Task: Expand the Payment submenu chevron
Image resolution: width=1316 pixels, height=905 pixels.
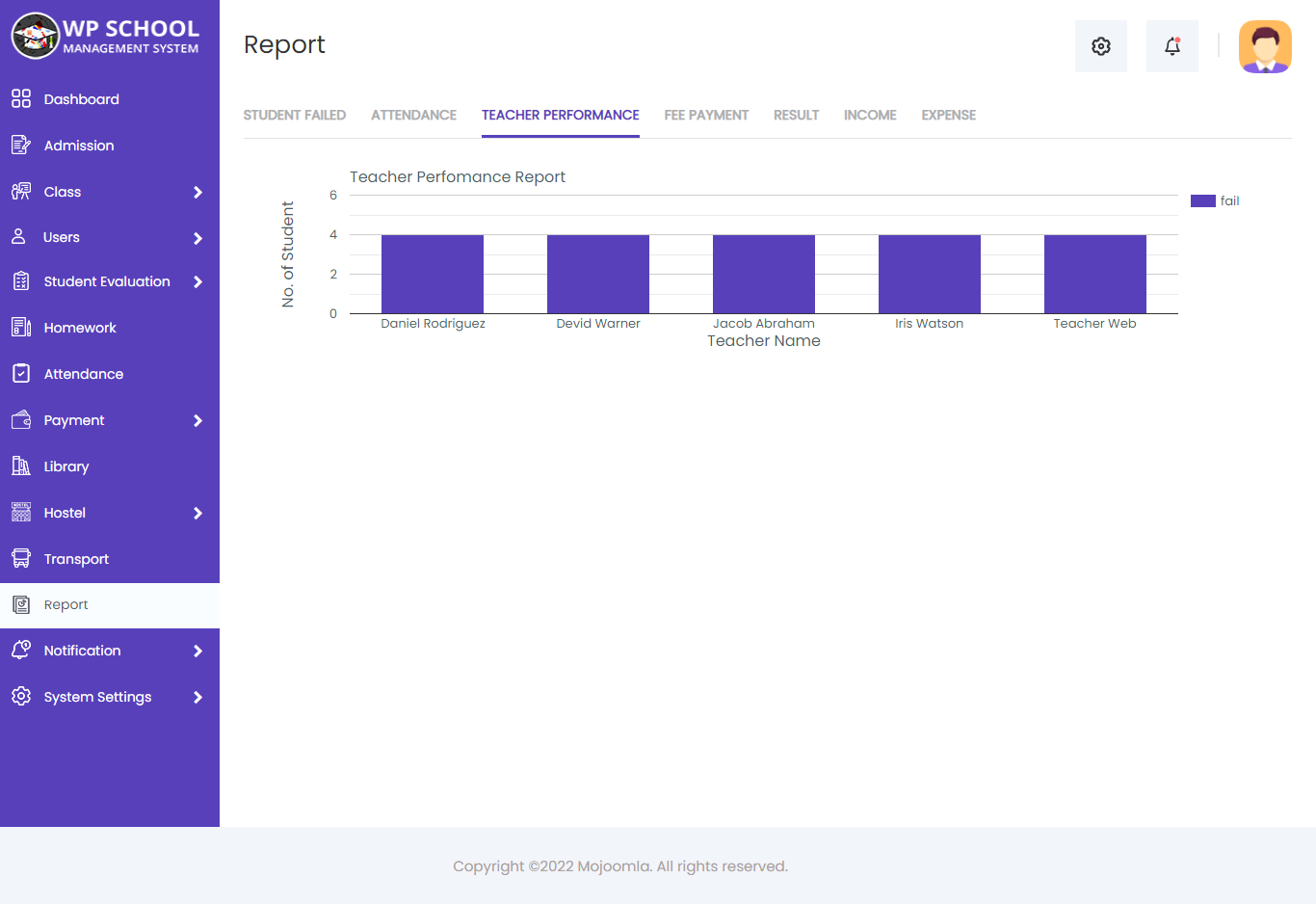Action: pos(197,420)
